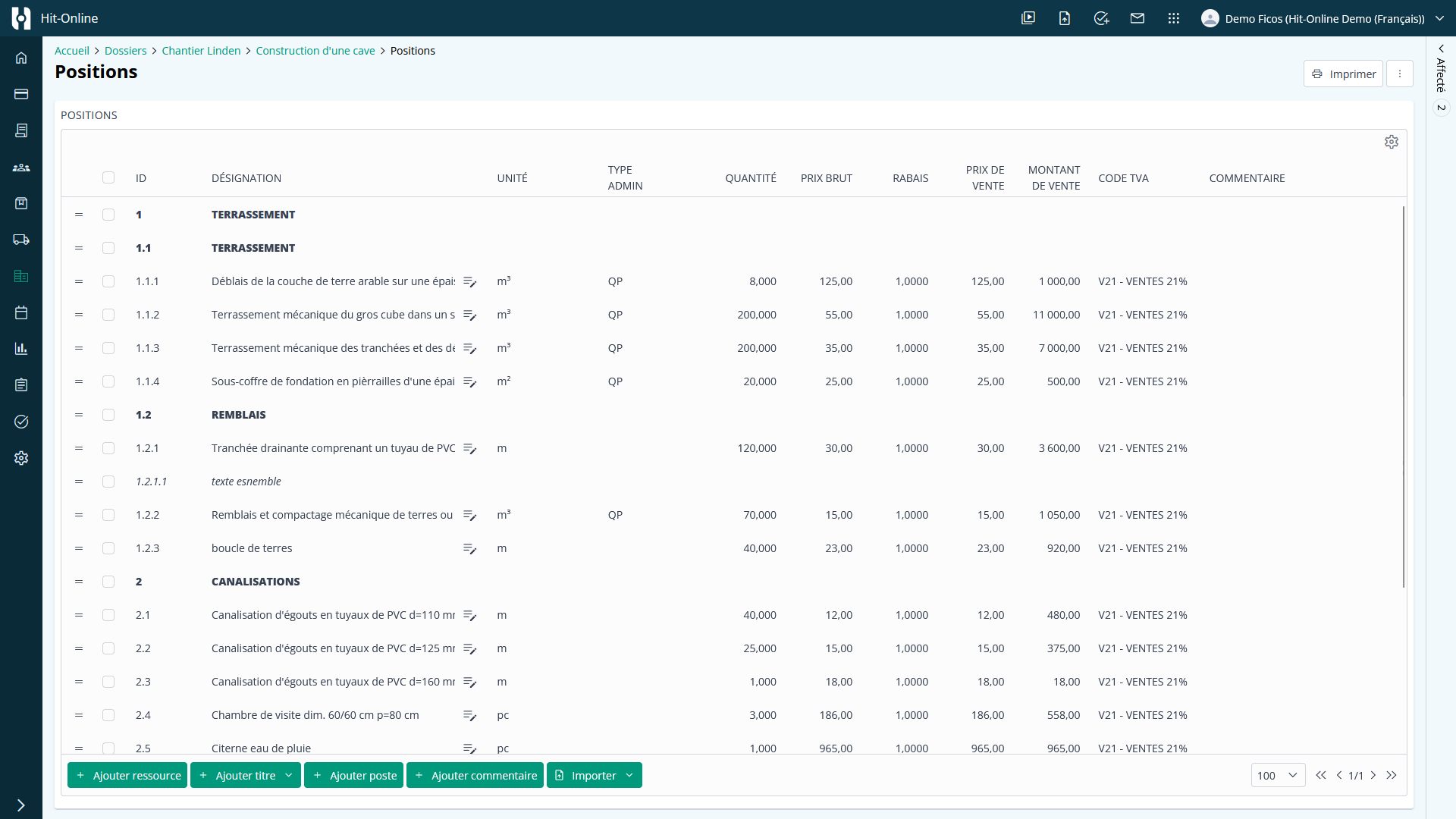Click the Ajouter poste button

(353, 775)
